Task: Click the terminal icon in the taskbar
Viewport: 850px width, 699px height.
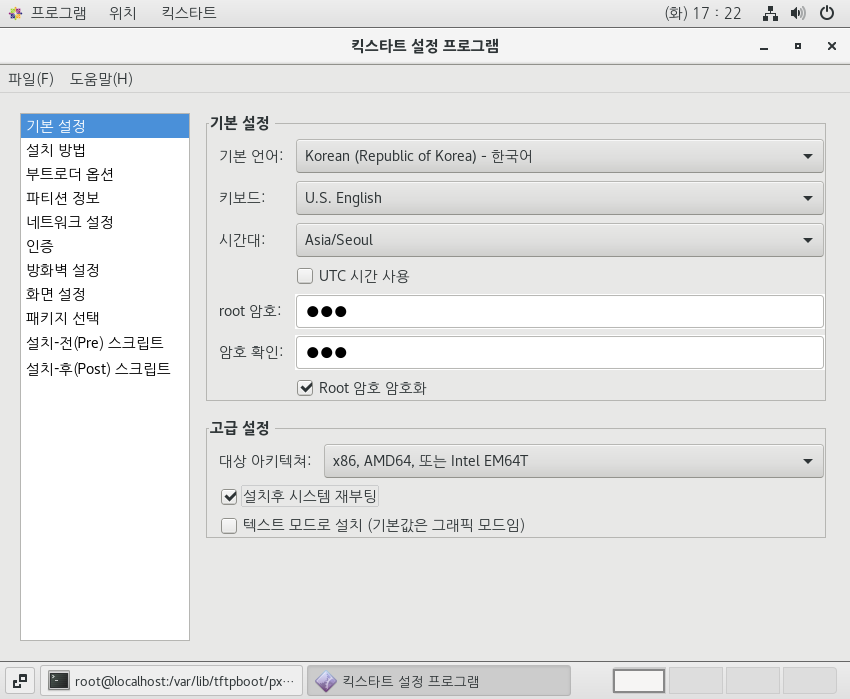Action: coord(59,681)
